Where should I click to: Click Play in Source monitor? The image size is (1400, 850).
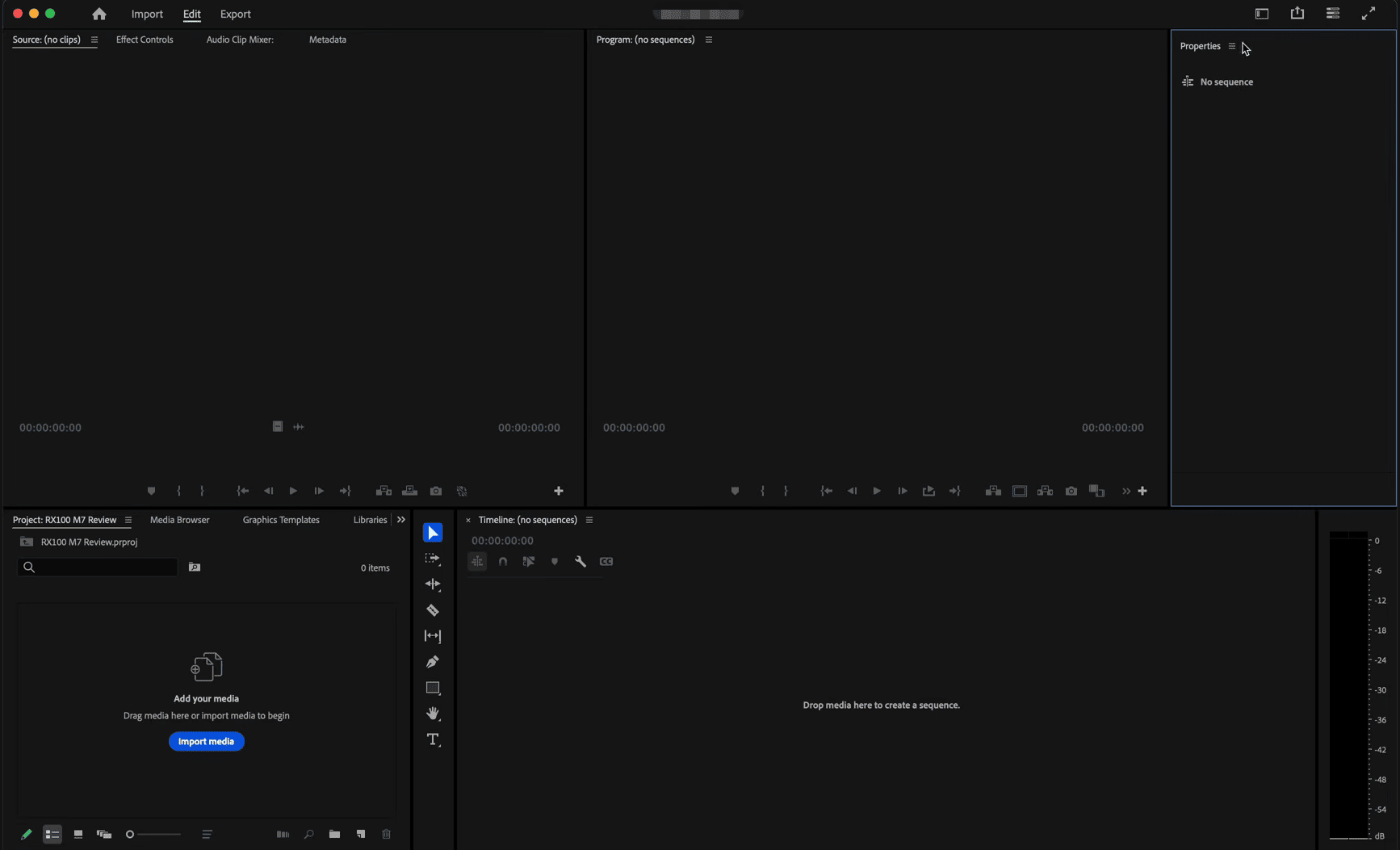pos(293,491)
